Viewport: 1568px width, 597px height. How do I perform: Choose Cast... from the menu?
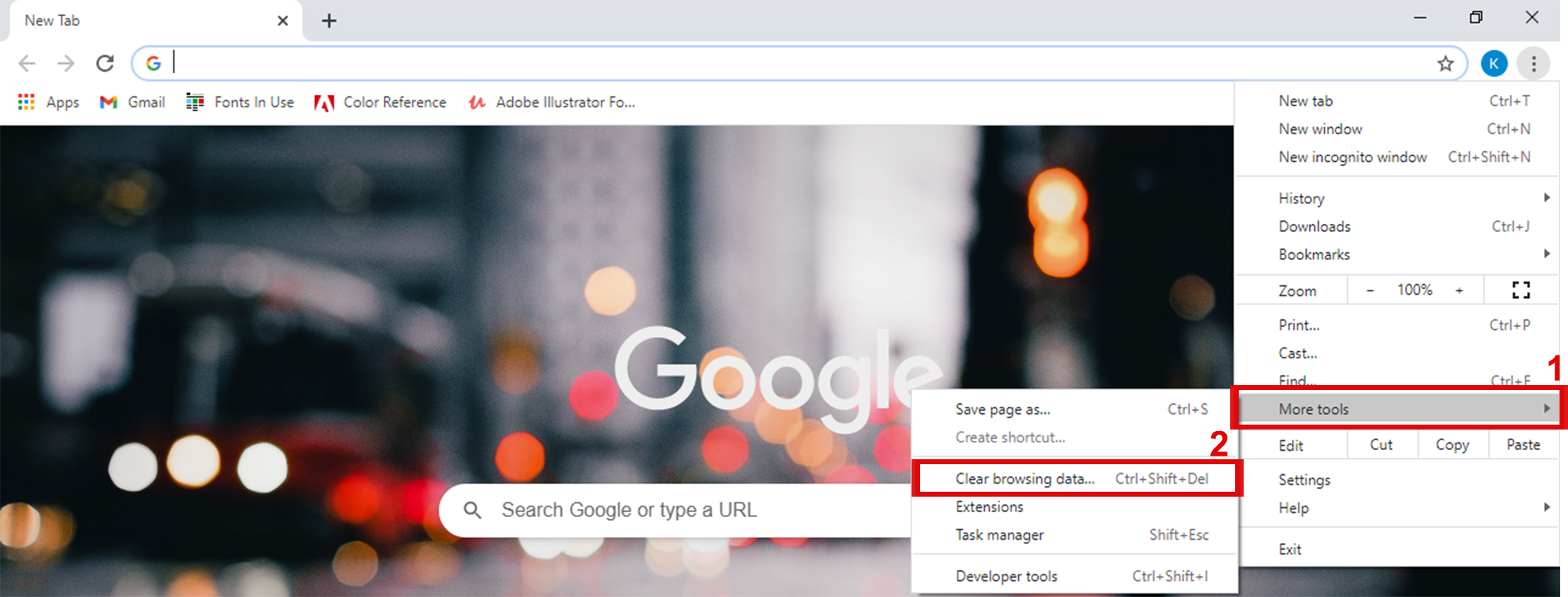1397,353
